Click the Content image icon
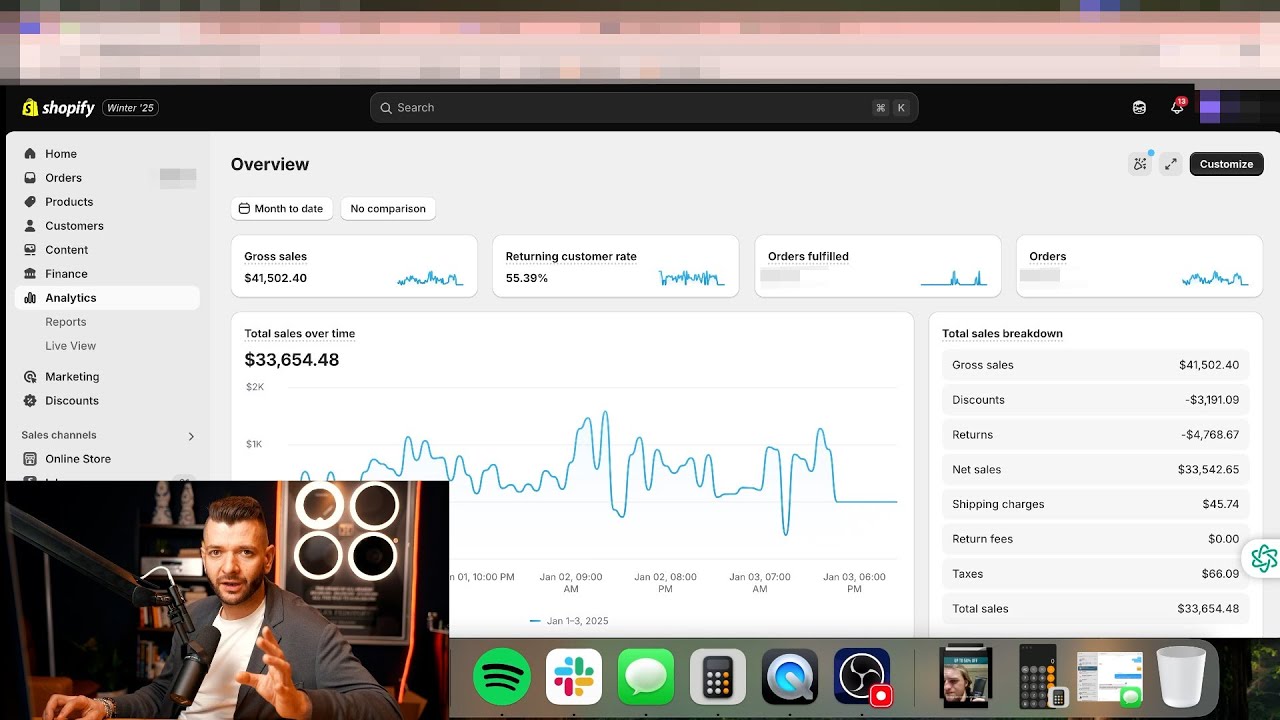 [x=30, y=250]
